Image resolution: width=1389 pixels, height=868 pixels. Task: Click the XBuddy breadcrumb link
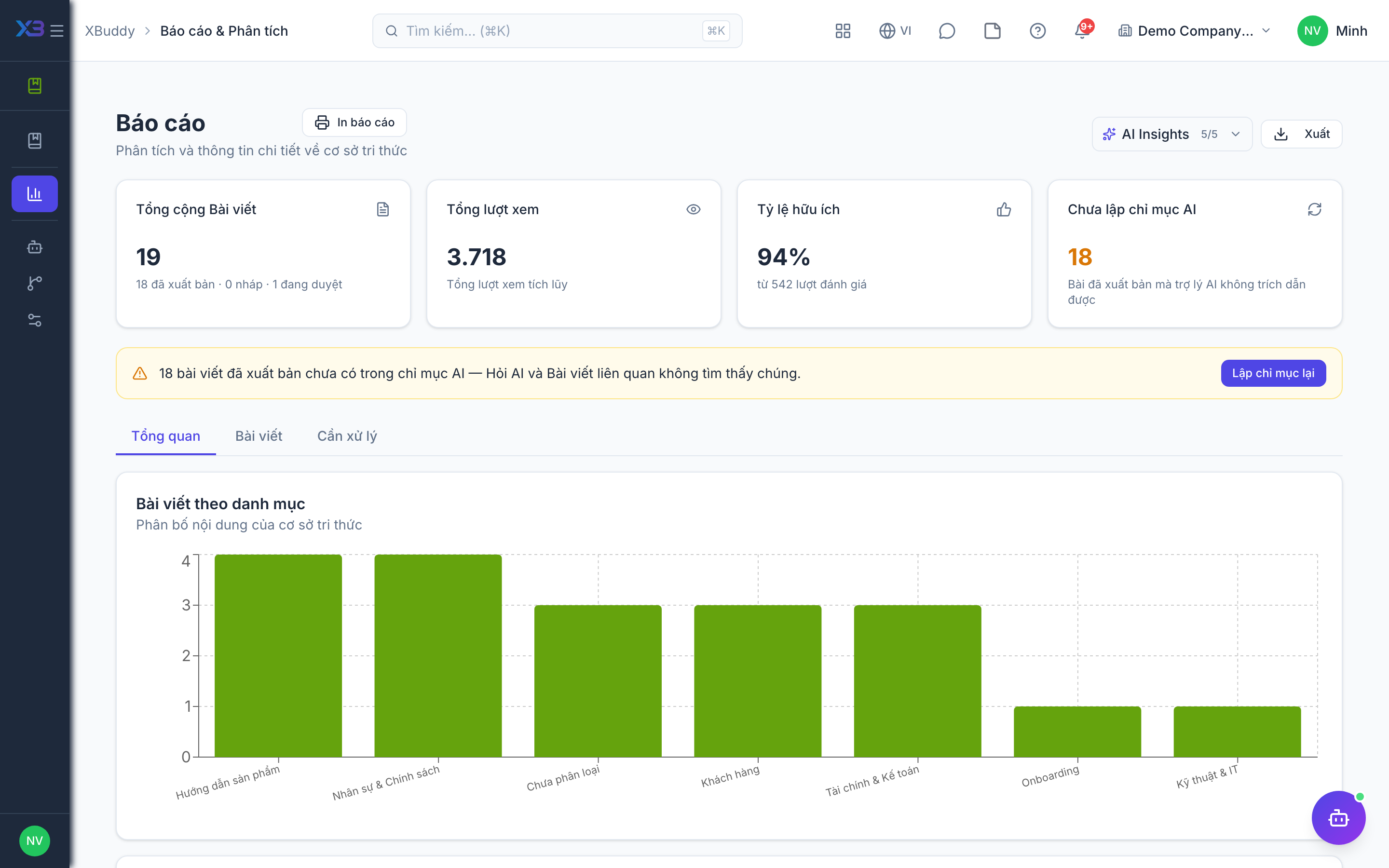tap(109, 30)
